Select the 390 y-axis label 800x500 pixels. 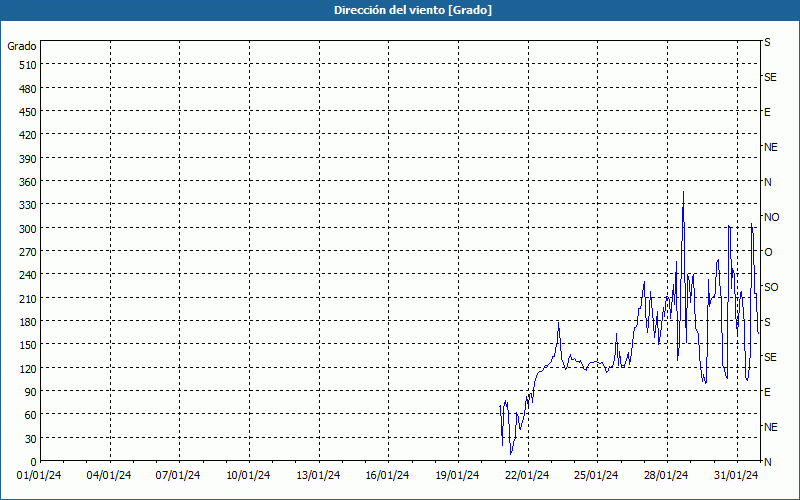tap(28, 159)
